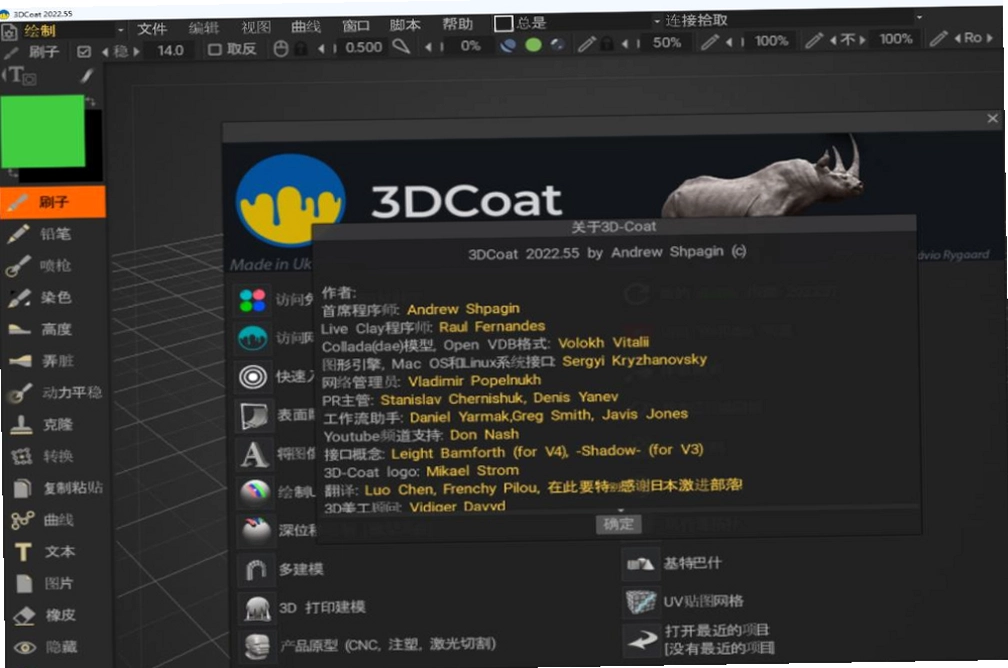
Task: Open the 帮助 menu
Action: [x=457, y=24]
